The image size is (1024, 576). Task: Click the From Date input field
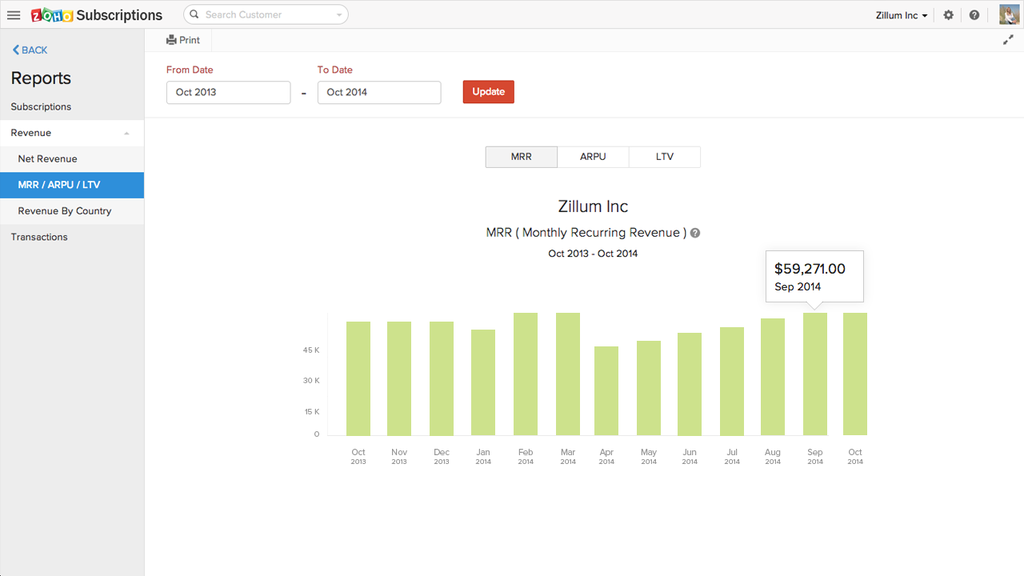[x=227, y=91]
